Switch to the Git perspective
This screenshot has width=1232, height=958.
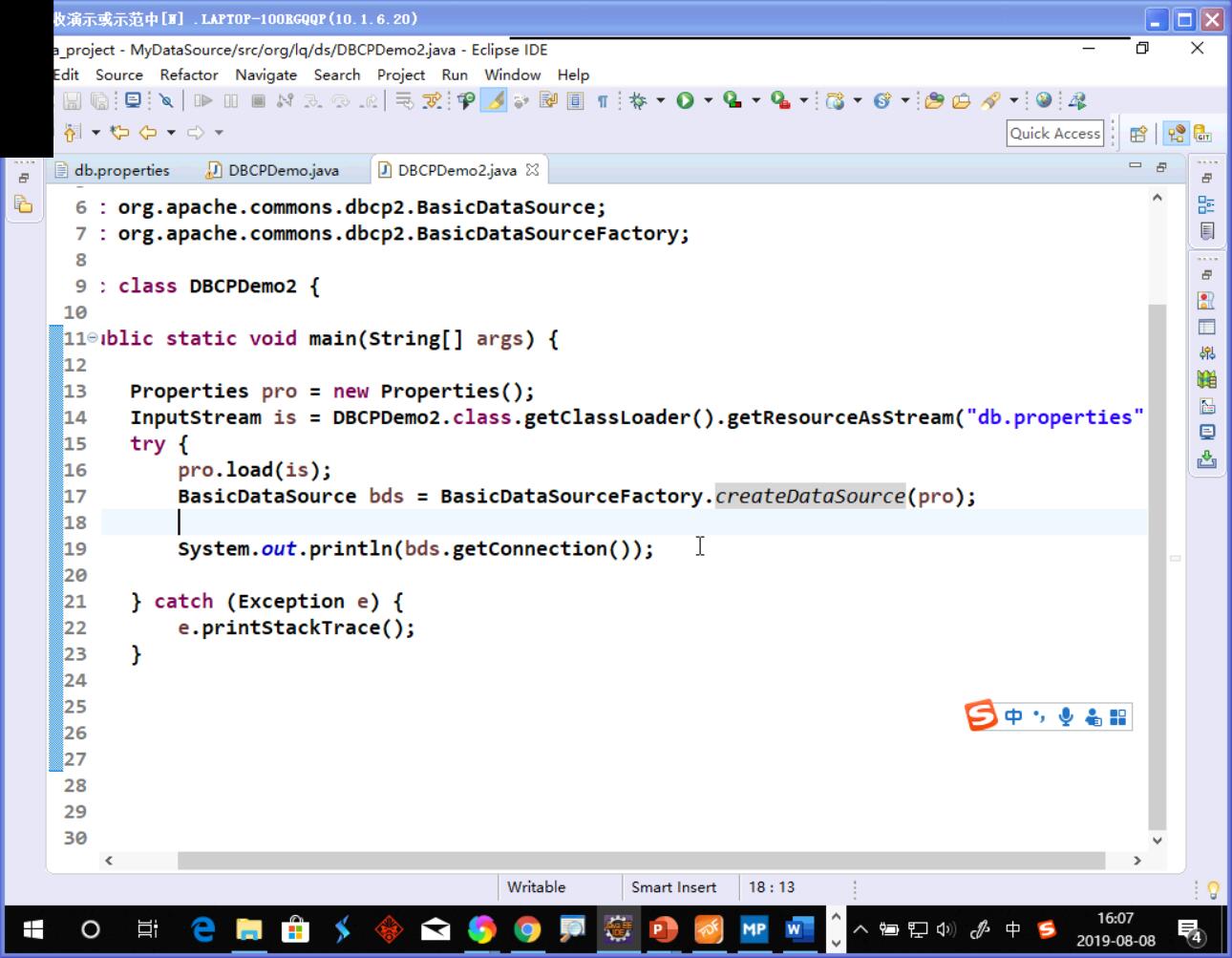pos(1202,134)
